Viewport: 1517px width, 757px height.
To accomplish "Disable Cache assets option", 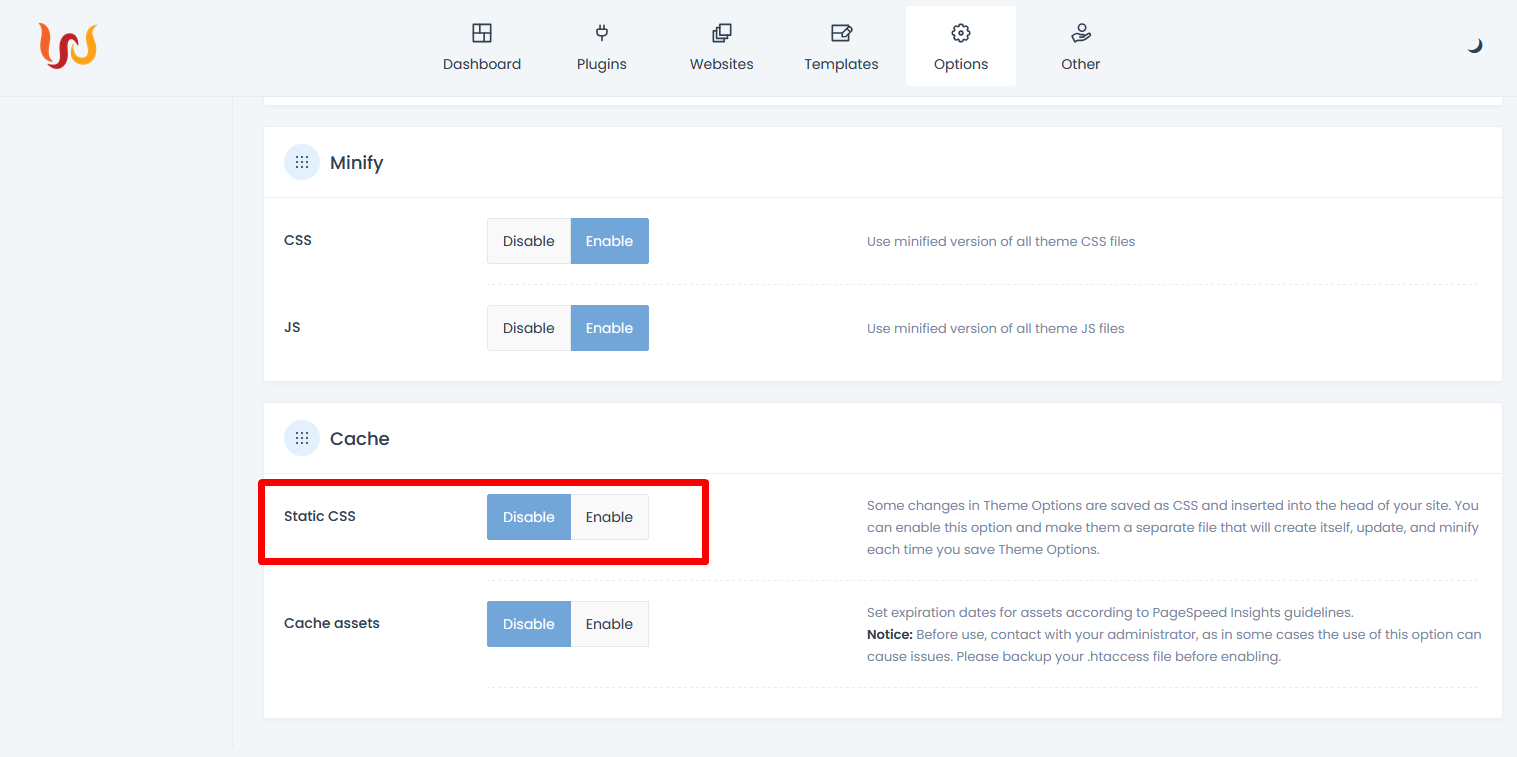I will click(528, 624).
